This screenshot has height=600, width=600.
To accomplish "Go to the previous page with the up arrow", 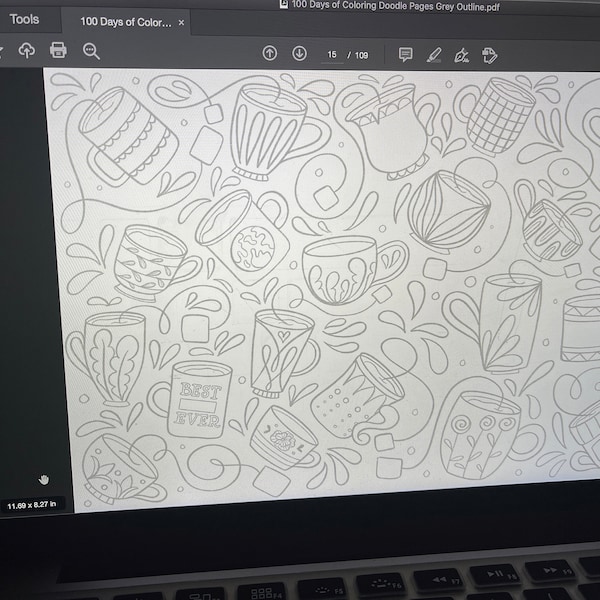I will [270, 53].
